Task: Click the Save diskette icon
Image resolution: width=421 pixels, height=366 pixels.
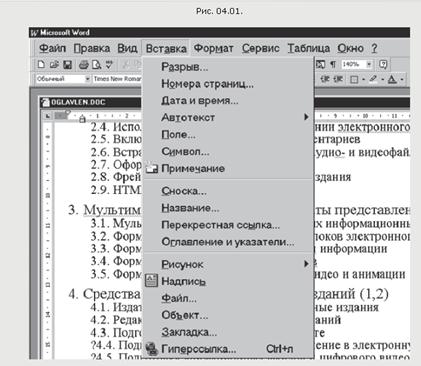Action: [68, 64]
